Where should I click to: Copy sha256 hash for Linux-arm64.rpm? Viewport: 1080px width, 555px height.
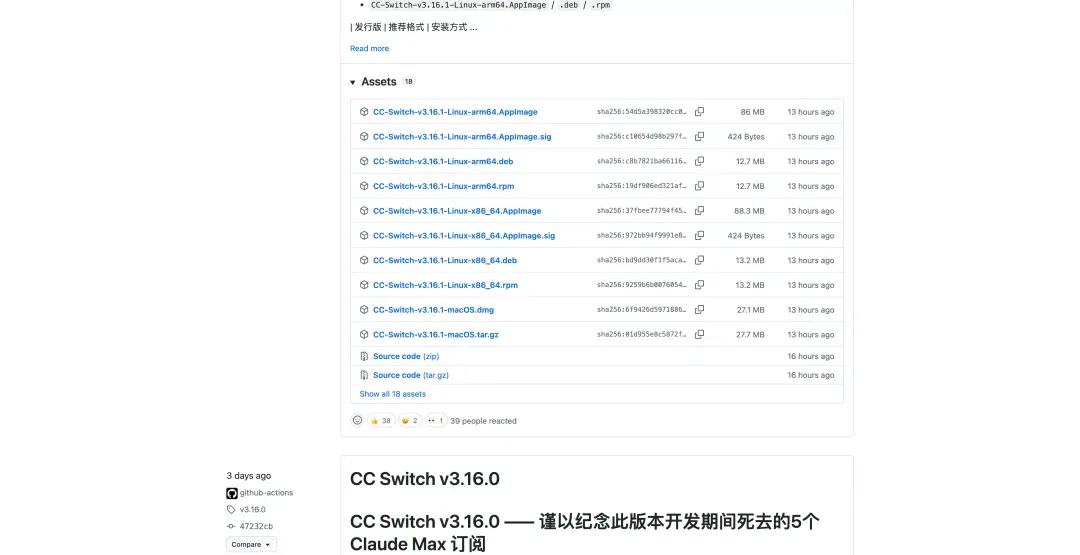tap(699, 186)
